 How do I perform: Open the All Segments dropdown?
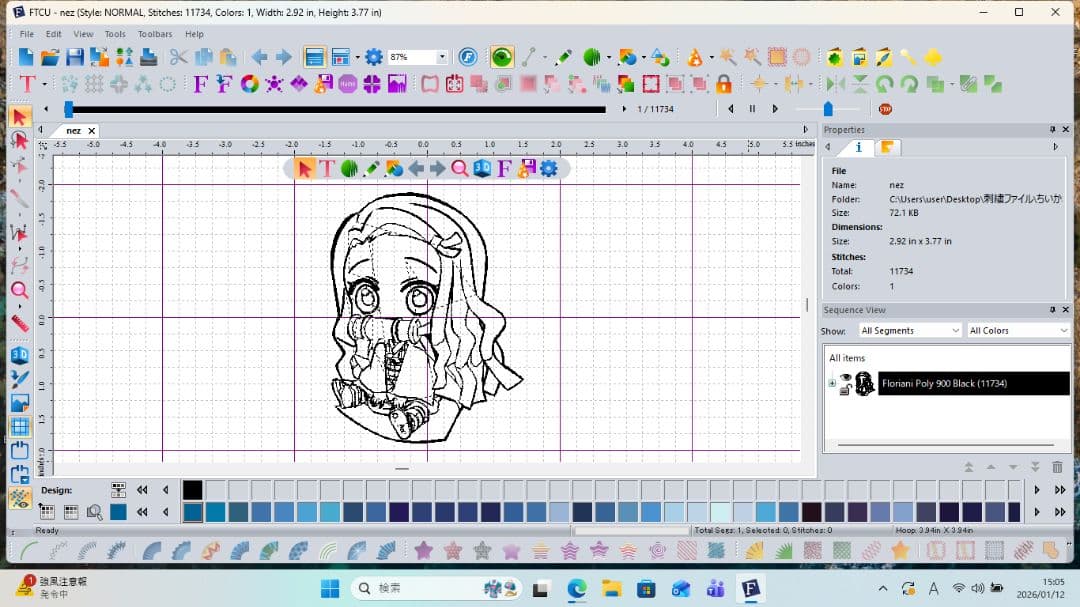click(x=909, y=330)
